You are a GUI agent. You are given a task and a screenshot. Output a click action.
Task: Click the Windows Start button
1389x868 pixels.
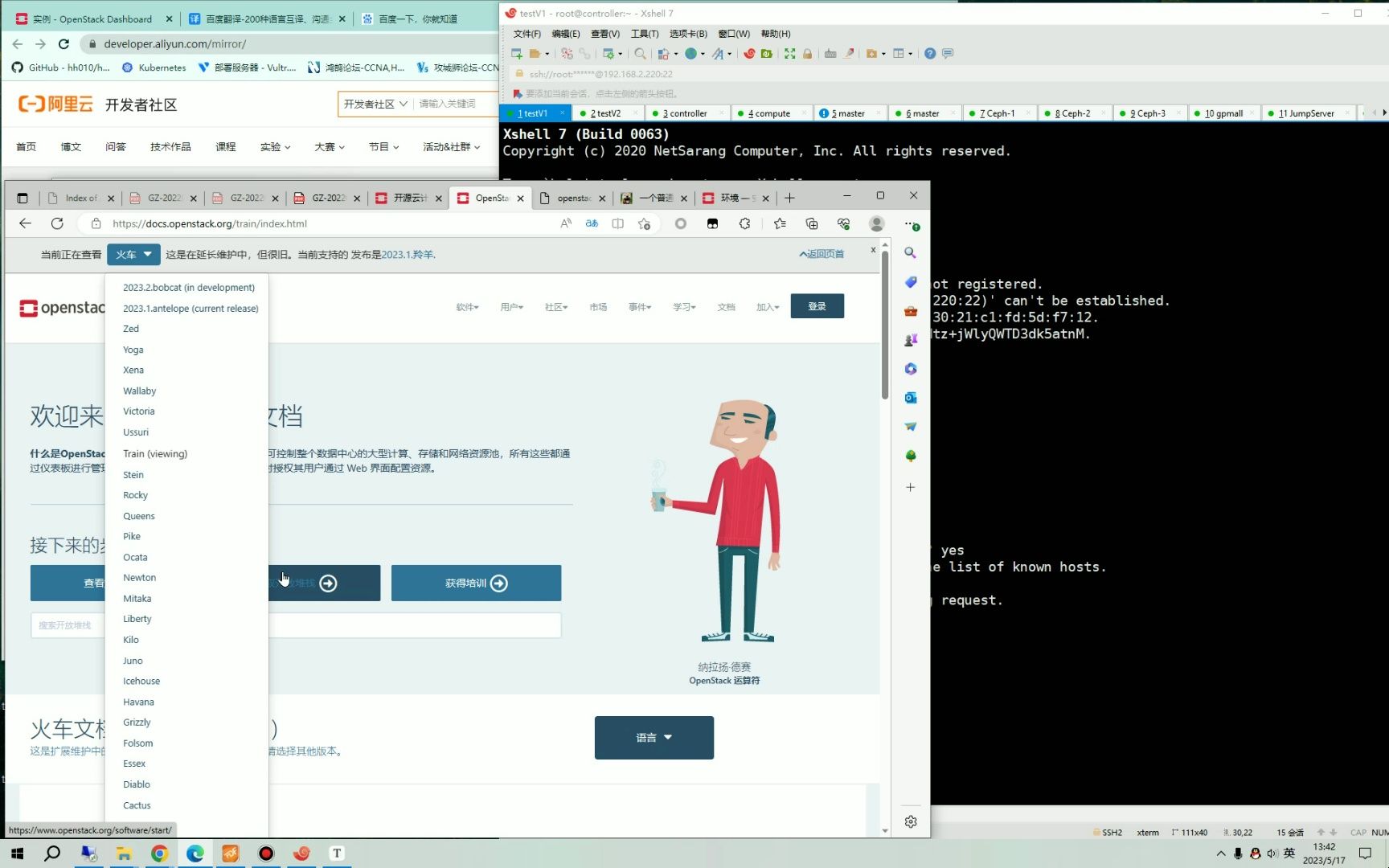click(x=17, y=854)
